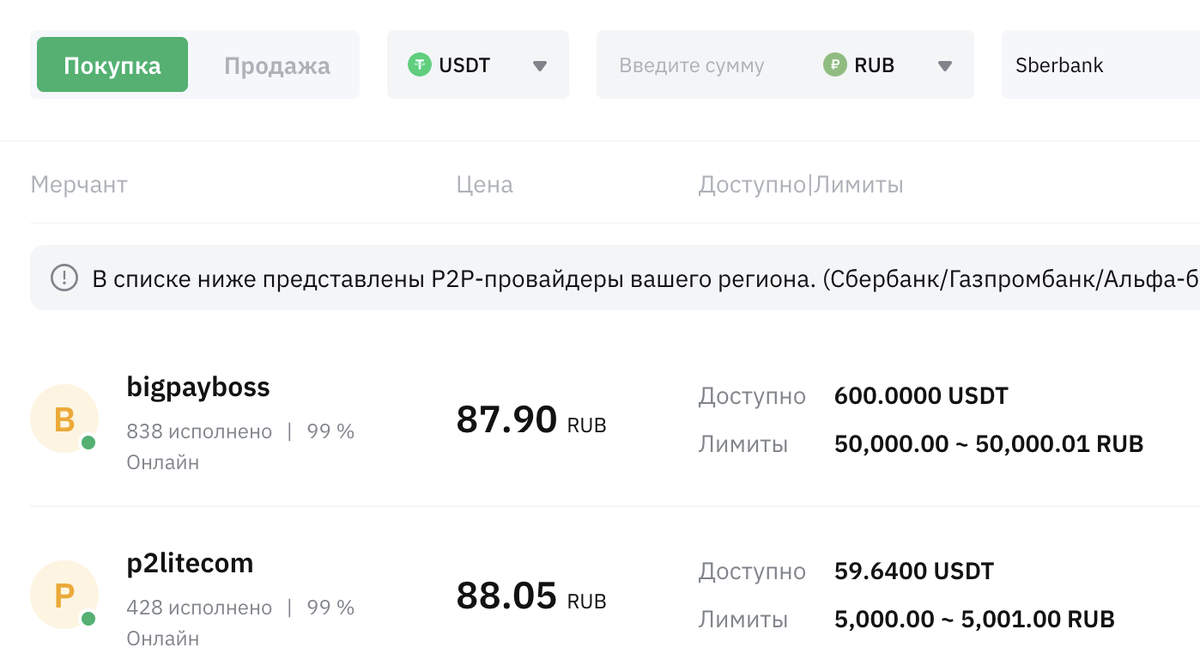Click p2litecom green online status dot
This screenshot has height=672, width=1200.
pyautogui.click(x=88, y=619)
